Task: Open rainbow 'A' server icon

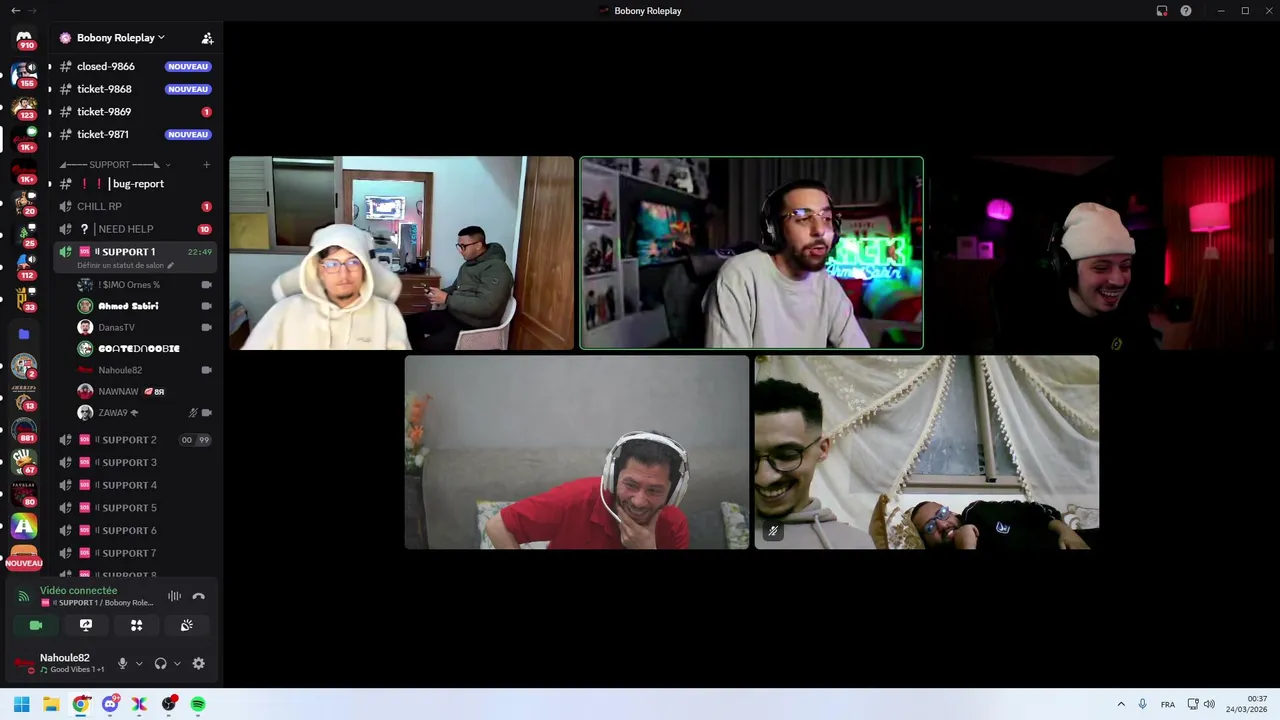Action: point(24,526)
